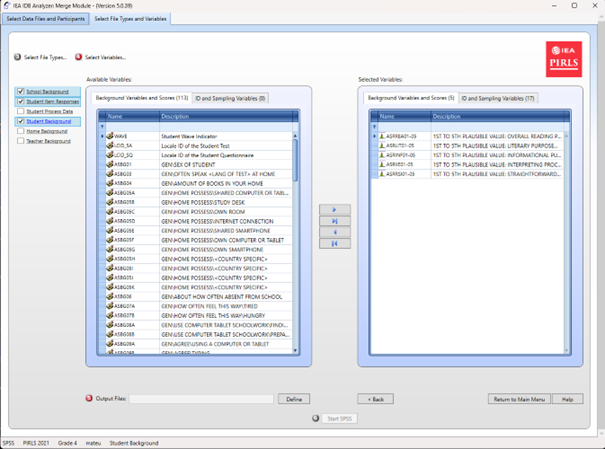Click the add all variables arrow button
The width and height of the screenshot is (605, 449).
coord(333,221)
